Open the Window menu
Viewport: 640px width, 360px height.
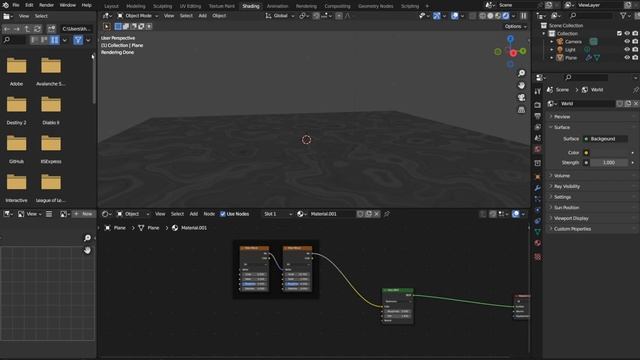tap(68, 5)
